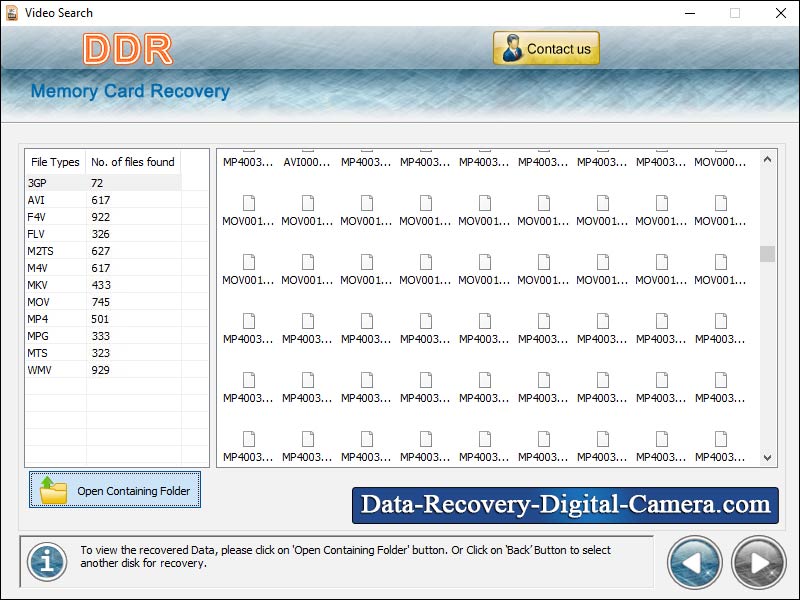Select the 3GP file type row
The image size is (800, 600).
tap(104, 183)
